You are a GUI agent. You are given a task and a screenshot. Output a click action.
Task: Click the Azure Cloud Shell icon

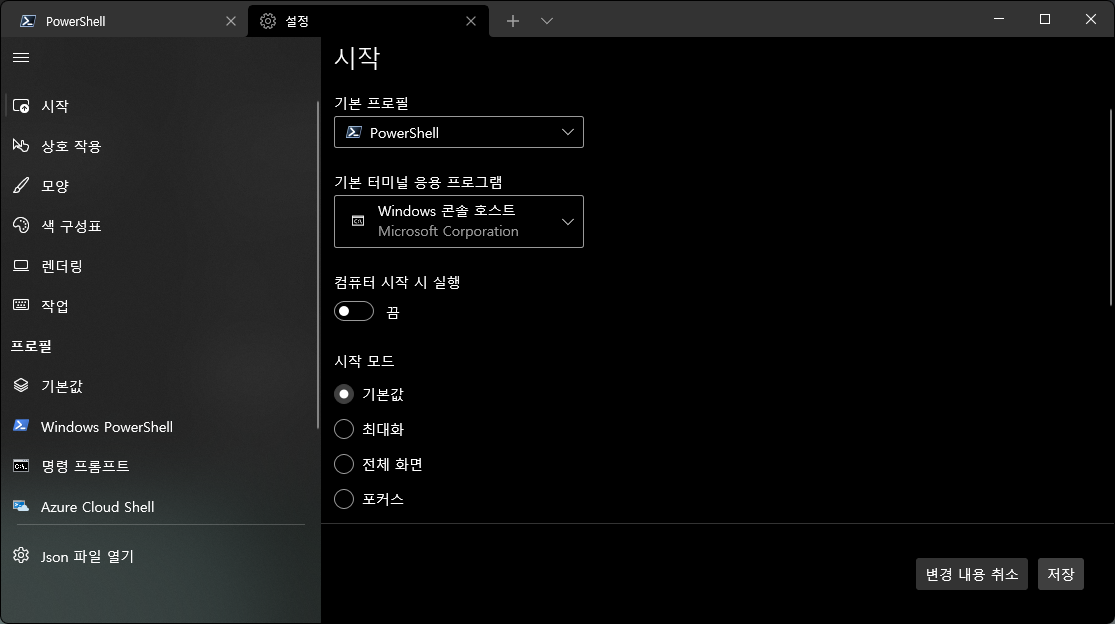click(21, 506)
